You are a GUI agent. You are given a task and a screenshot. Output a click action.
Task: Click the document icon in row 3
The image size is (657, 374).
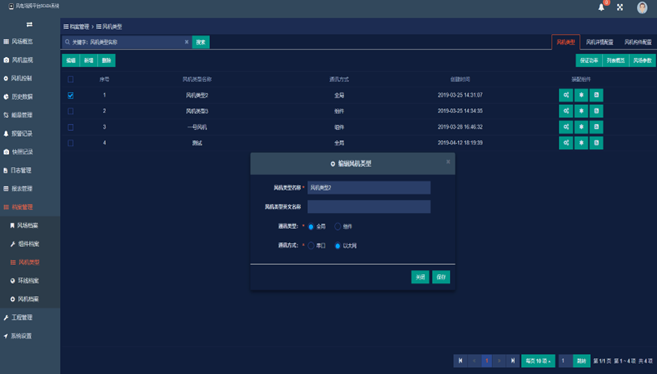coord(596,127)
